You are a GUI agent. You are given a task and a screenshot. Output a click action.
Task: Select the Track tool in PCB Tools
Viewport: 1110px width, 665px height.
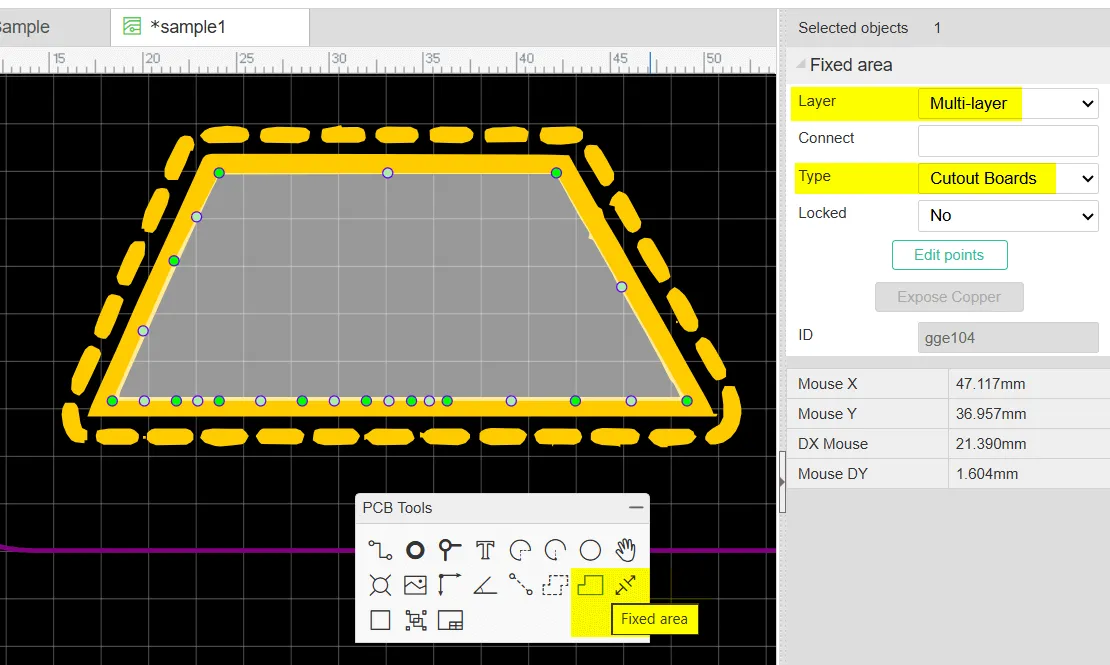coord(380,549)
